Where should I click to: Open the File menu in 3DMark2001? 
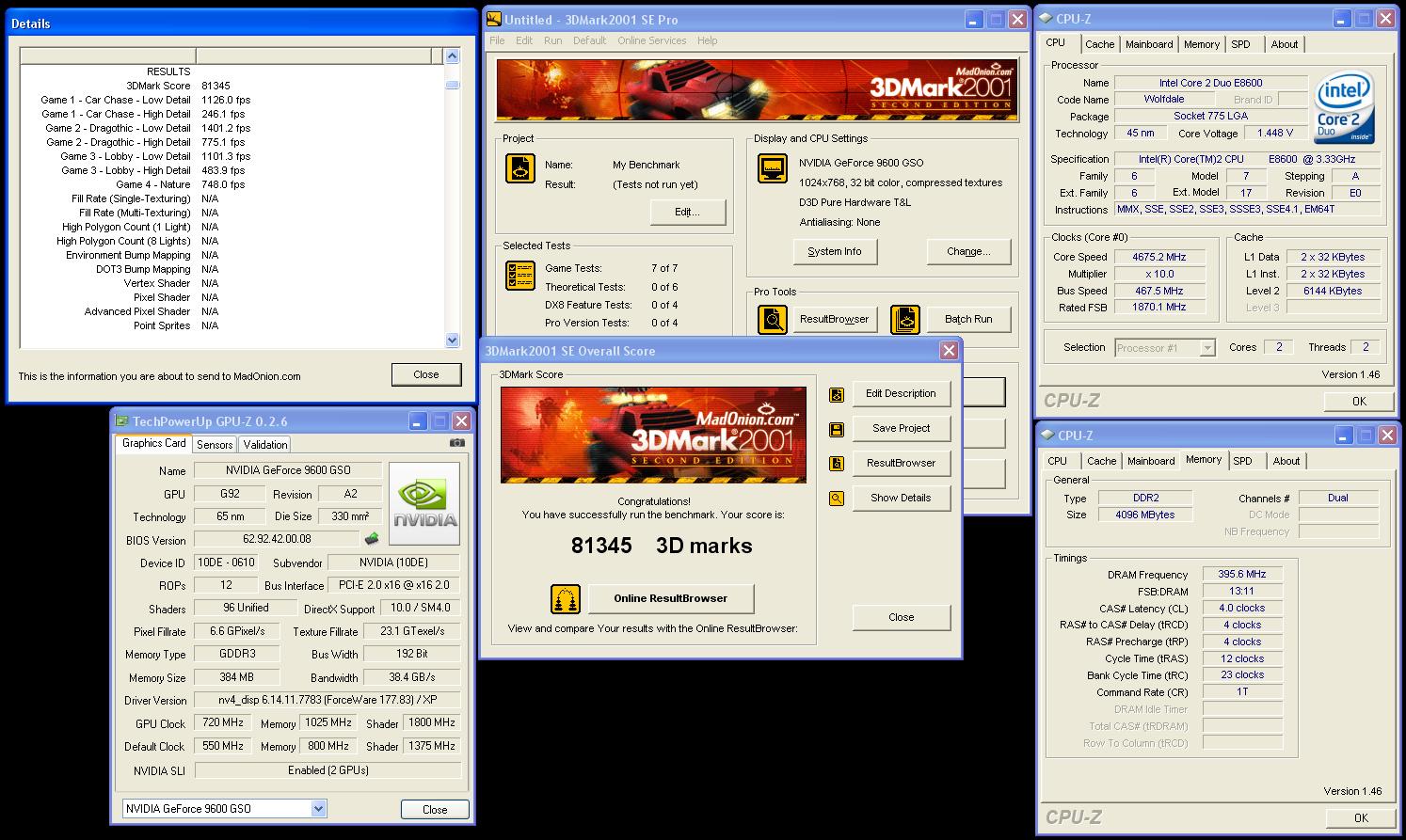(497, 40)
